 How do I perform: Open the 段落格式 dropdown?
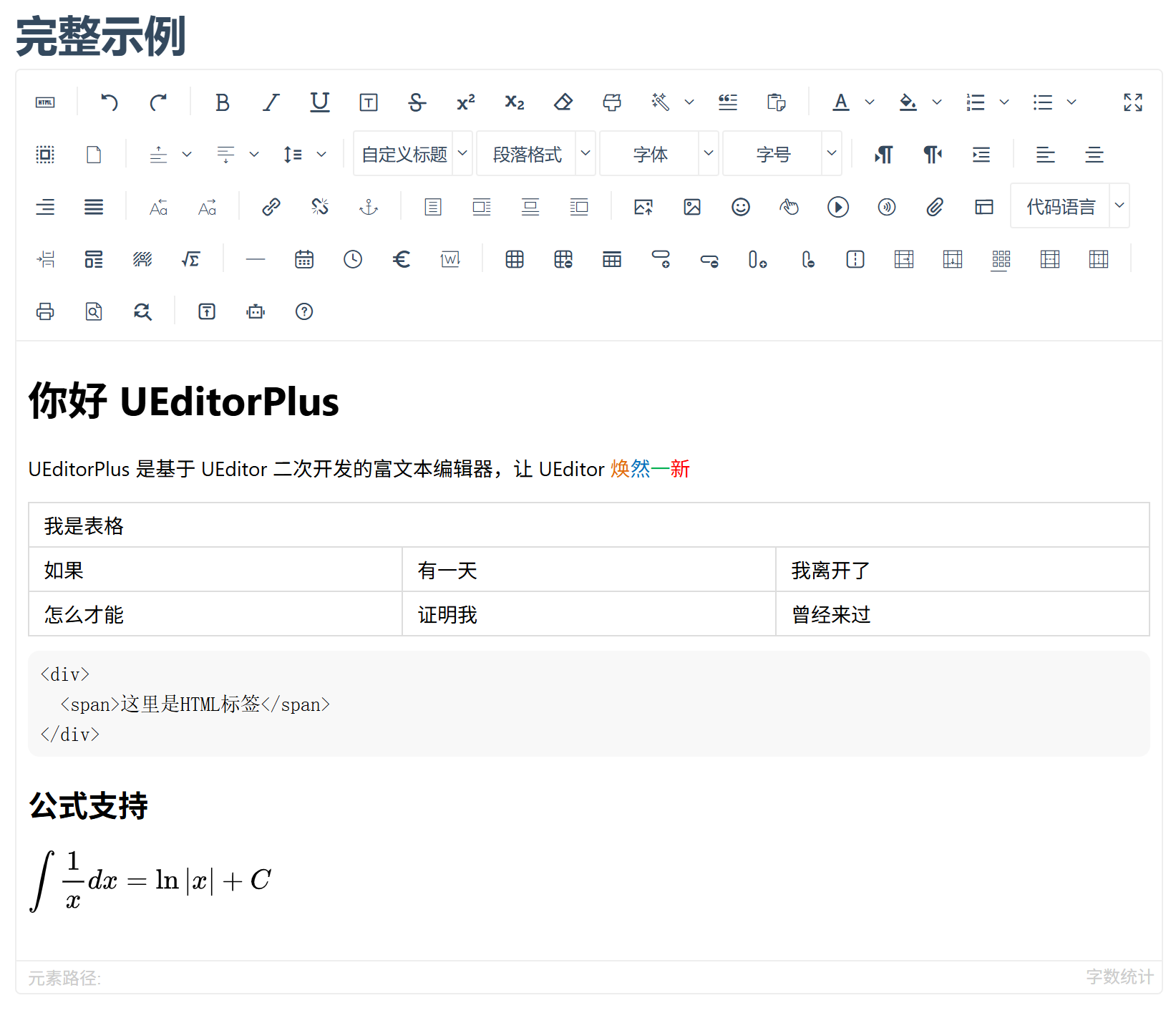[536, 154]
